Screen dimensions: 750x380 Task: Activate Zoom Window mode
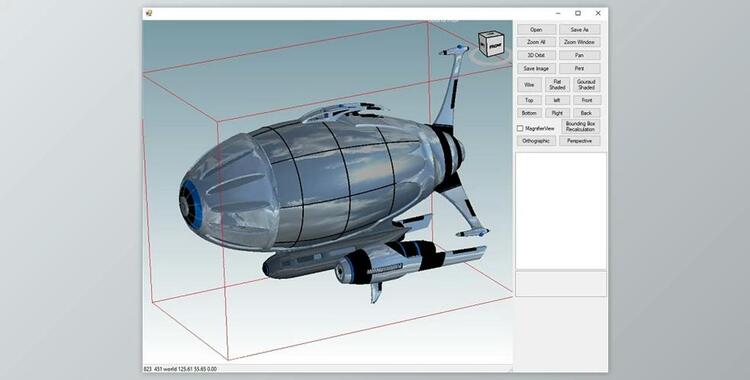[x=579, y=42]
